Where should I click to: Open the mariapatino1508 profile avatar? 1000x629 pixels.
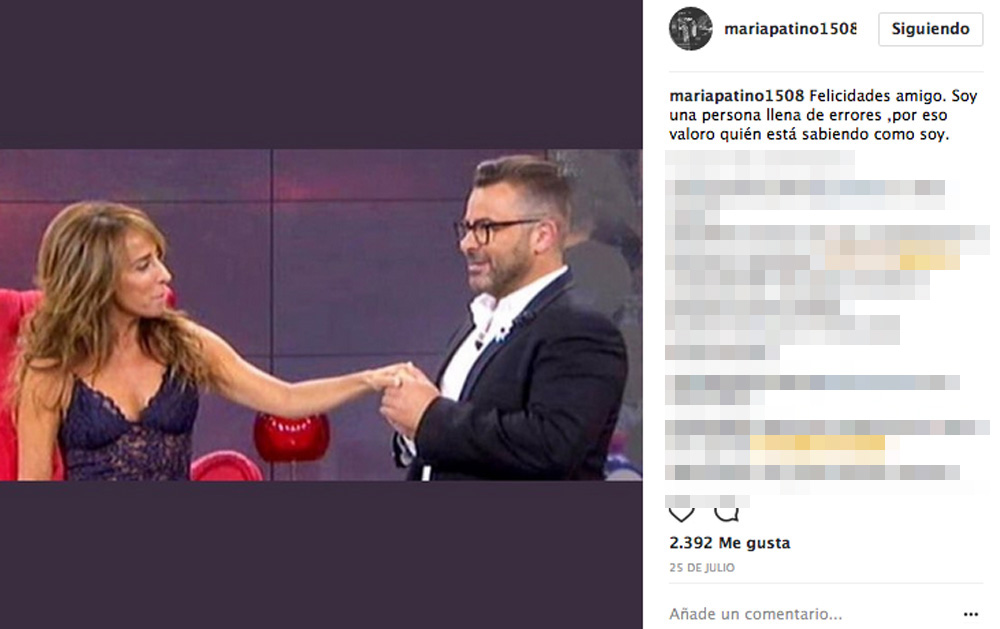(x=691, y=29)
